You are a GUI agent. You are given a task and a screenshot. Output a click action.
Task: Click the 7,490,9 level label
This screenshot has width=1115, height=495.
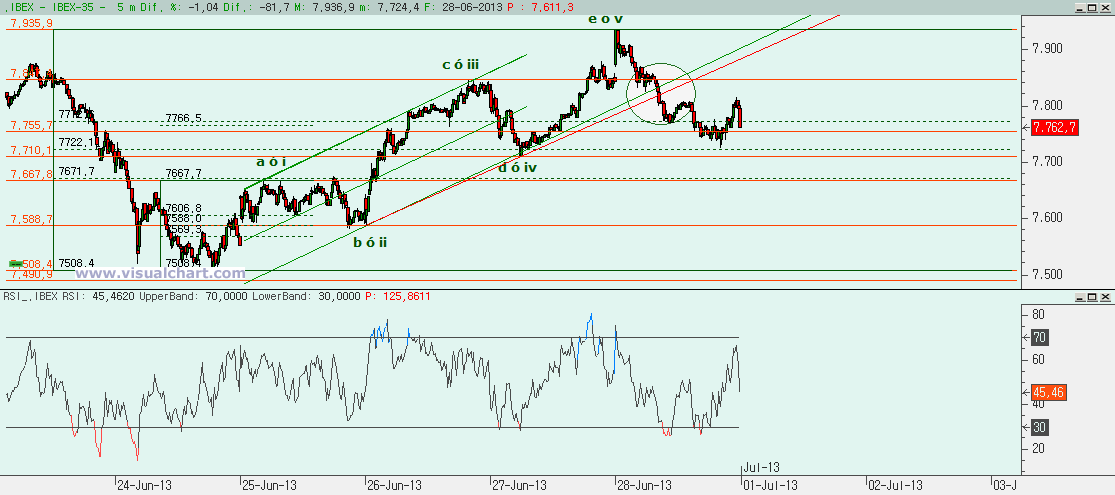31,275
